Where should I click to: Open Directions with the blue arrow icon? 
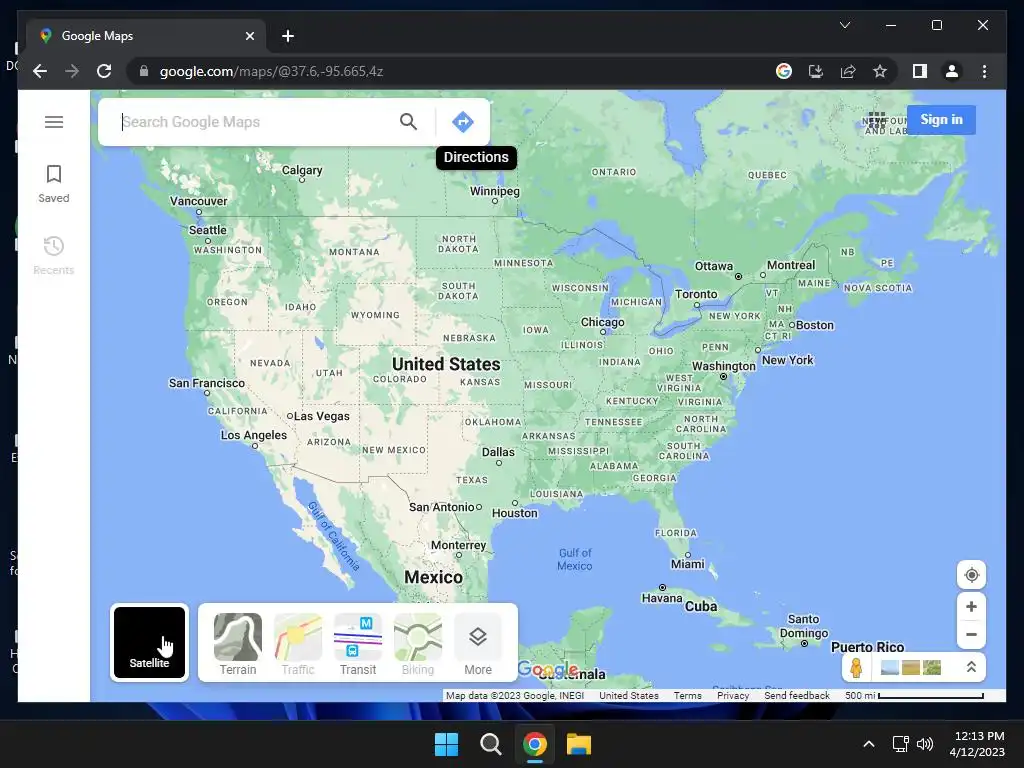pos(462,121)
